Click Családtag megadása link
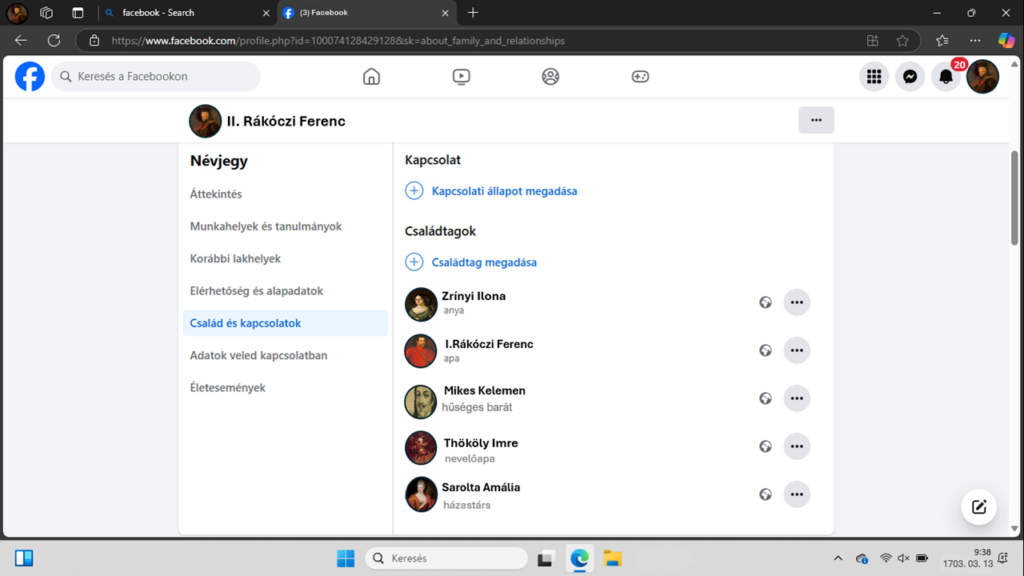This screenshot has height=576, width=1024. [x=484, y=263]
